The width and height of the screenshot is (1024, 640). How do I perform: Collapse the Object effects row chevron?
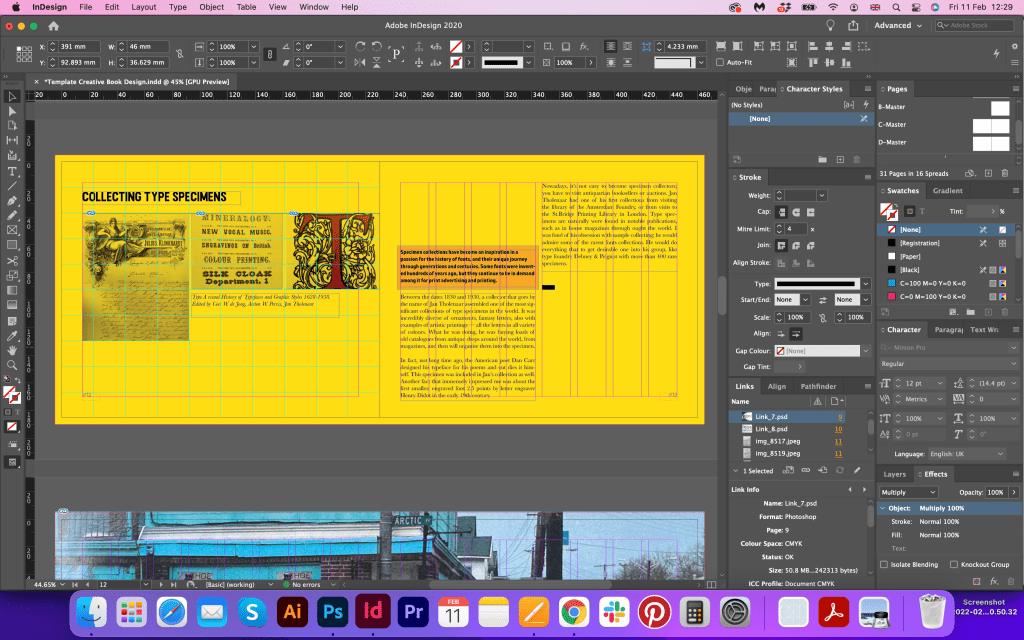coord(882,509)
